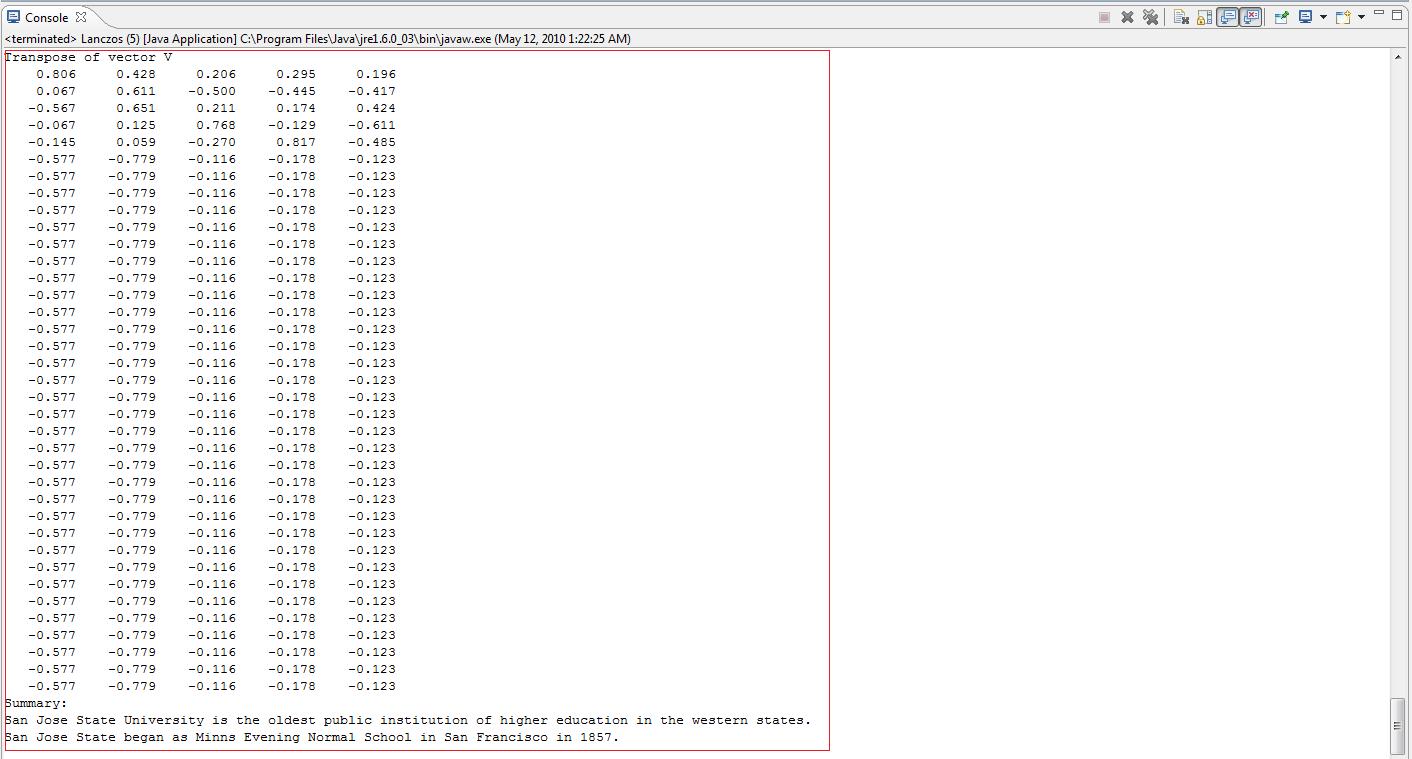Toggle show console when standard out changes
Image resolution: width=1412 pixels, height=759 pixels.
1227,17
